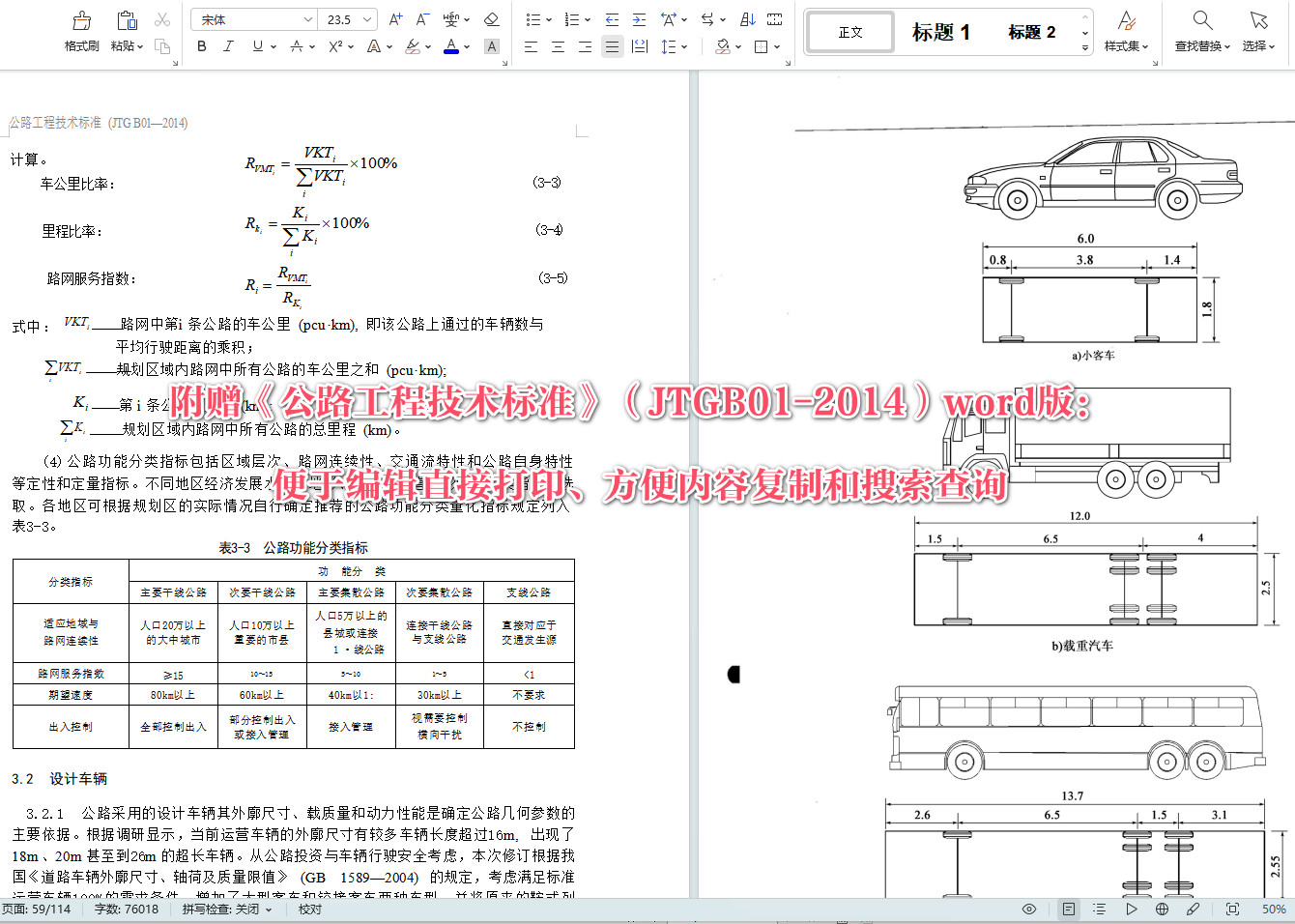Clear formatting with the eraser icon
Screen dimensions: 1295x924
(x=491, y=19)
